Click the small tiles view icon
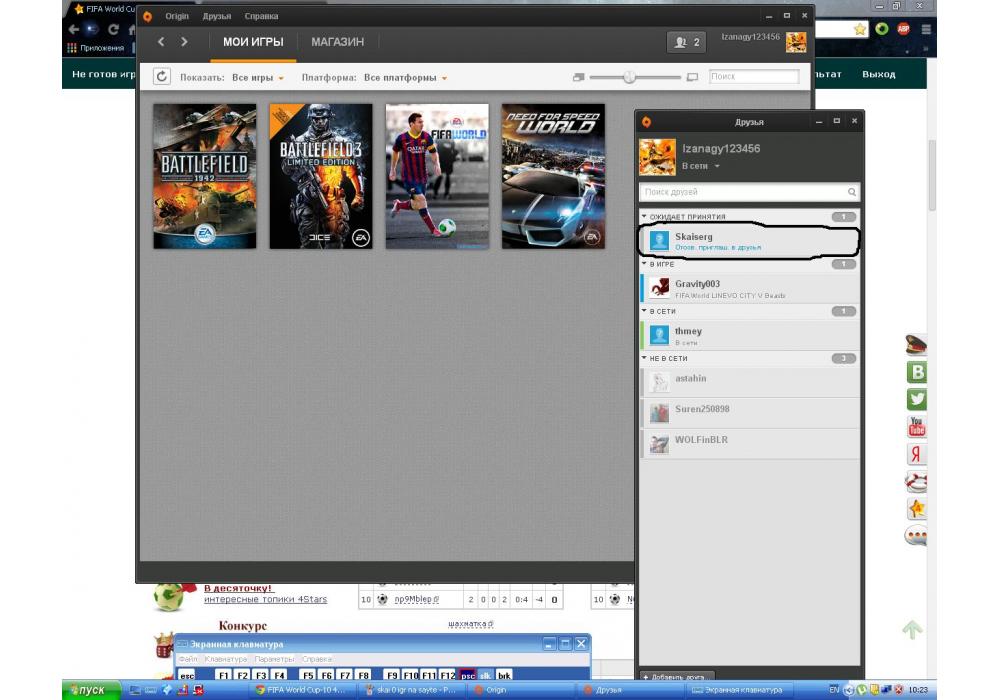 [x=578, y=77]
